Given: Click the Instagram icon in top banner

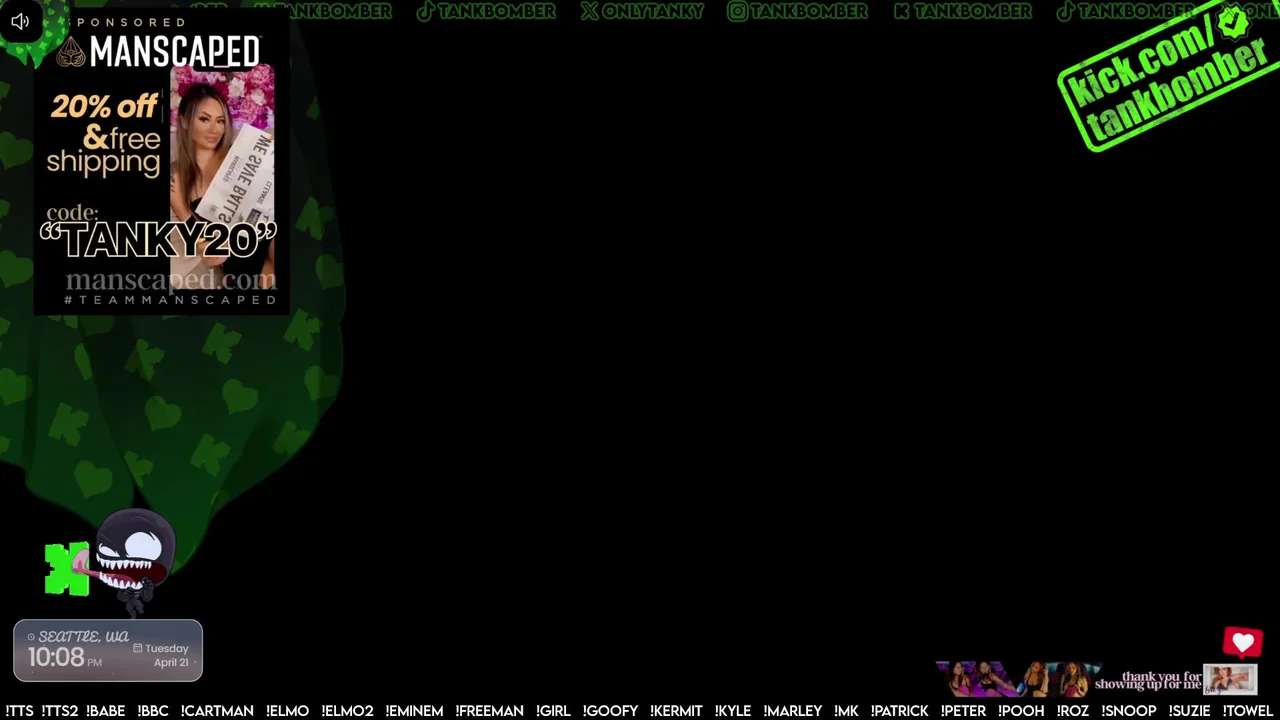Looking at the screenshot, I should click(737, 11).
